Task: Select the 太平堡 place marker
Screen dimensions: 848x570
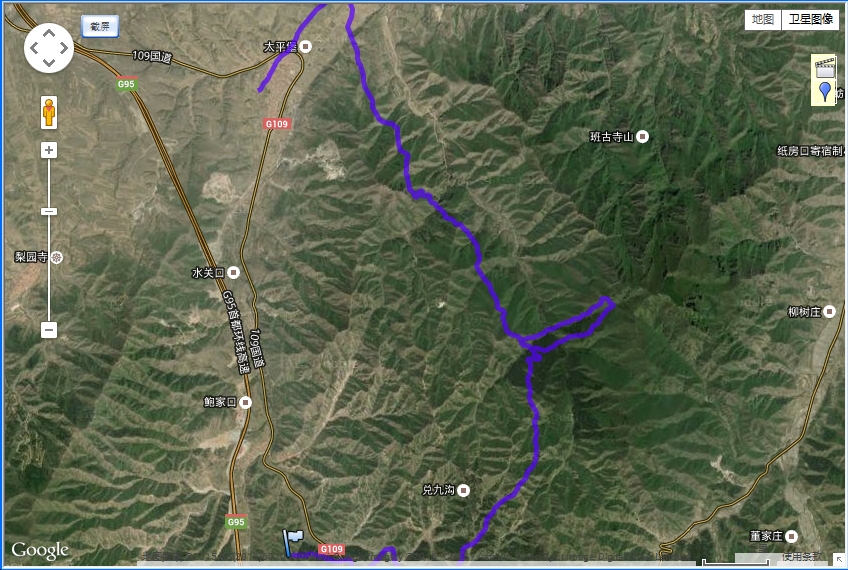Action: click(306, 47)
